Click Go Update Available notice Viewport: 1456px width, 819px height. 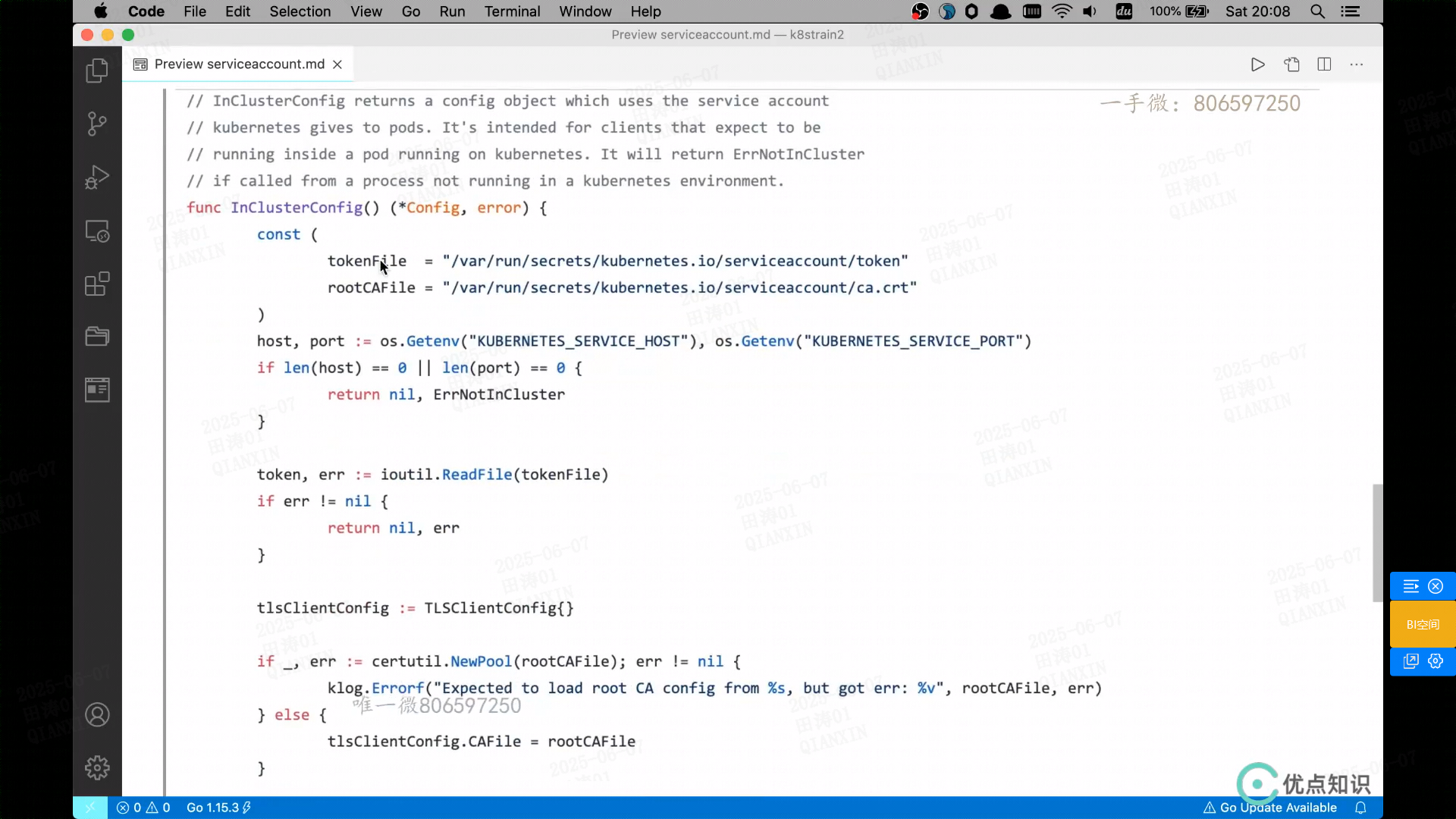pos(1270,808)
